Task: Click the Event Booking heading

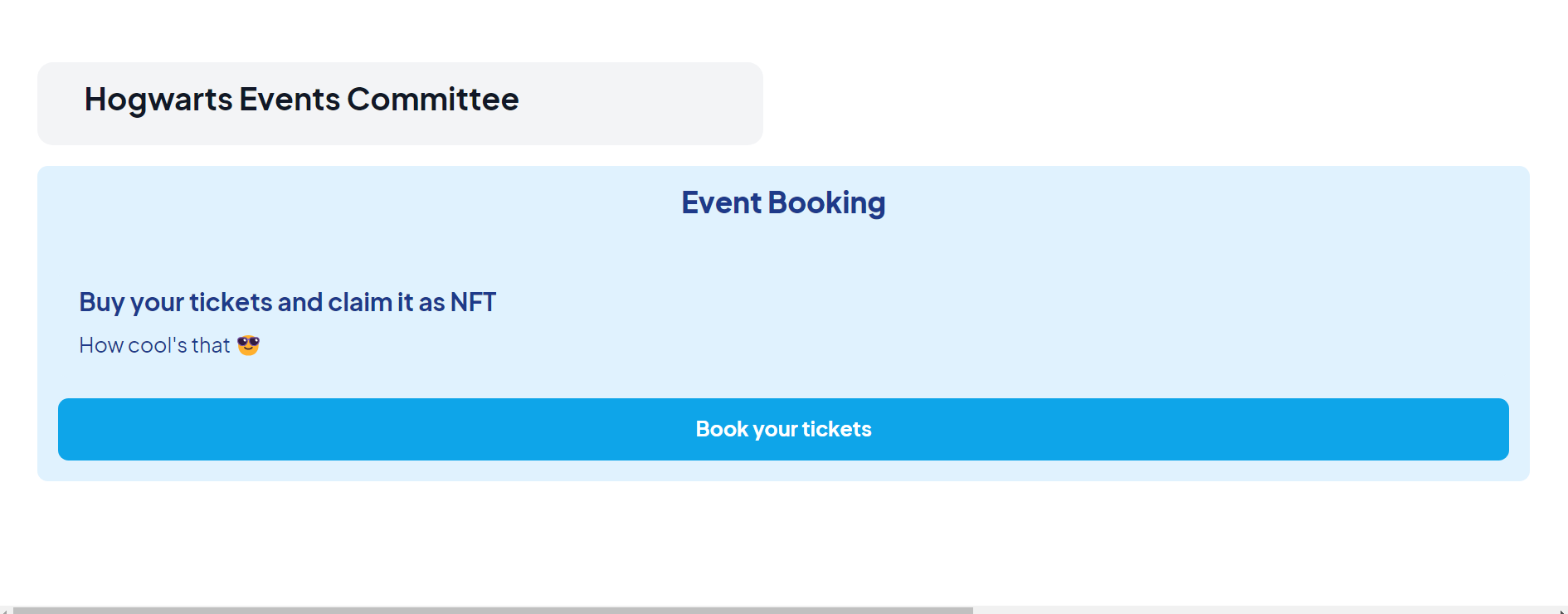Action: [x=783, y=202]
